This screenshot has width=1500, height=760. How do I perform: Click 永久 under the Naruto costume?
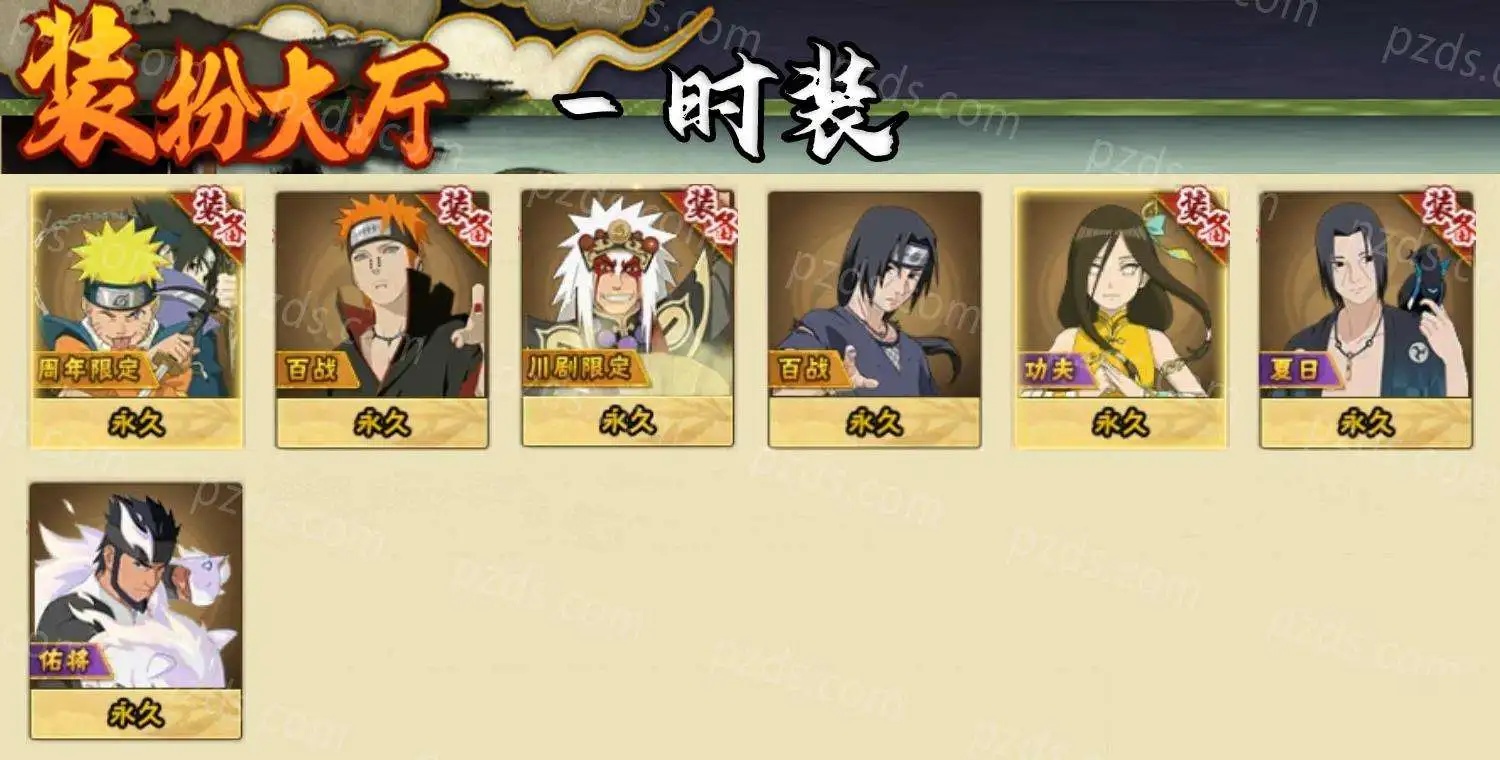pyautogui.click(x=137, y=423)
